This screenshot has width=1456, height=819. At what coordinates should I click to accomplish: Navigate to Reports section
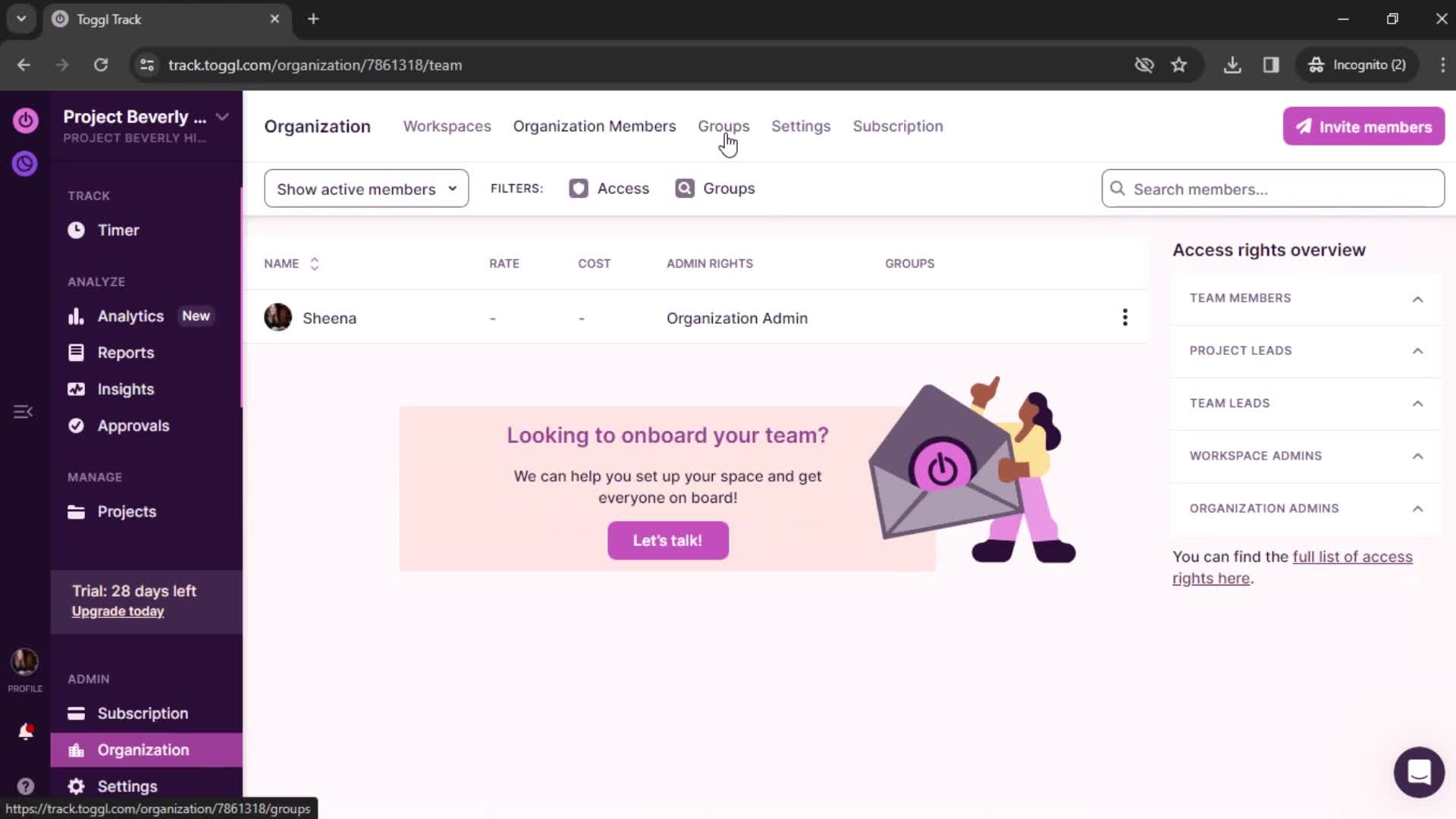point(125,352)
